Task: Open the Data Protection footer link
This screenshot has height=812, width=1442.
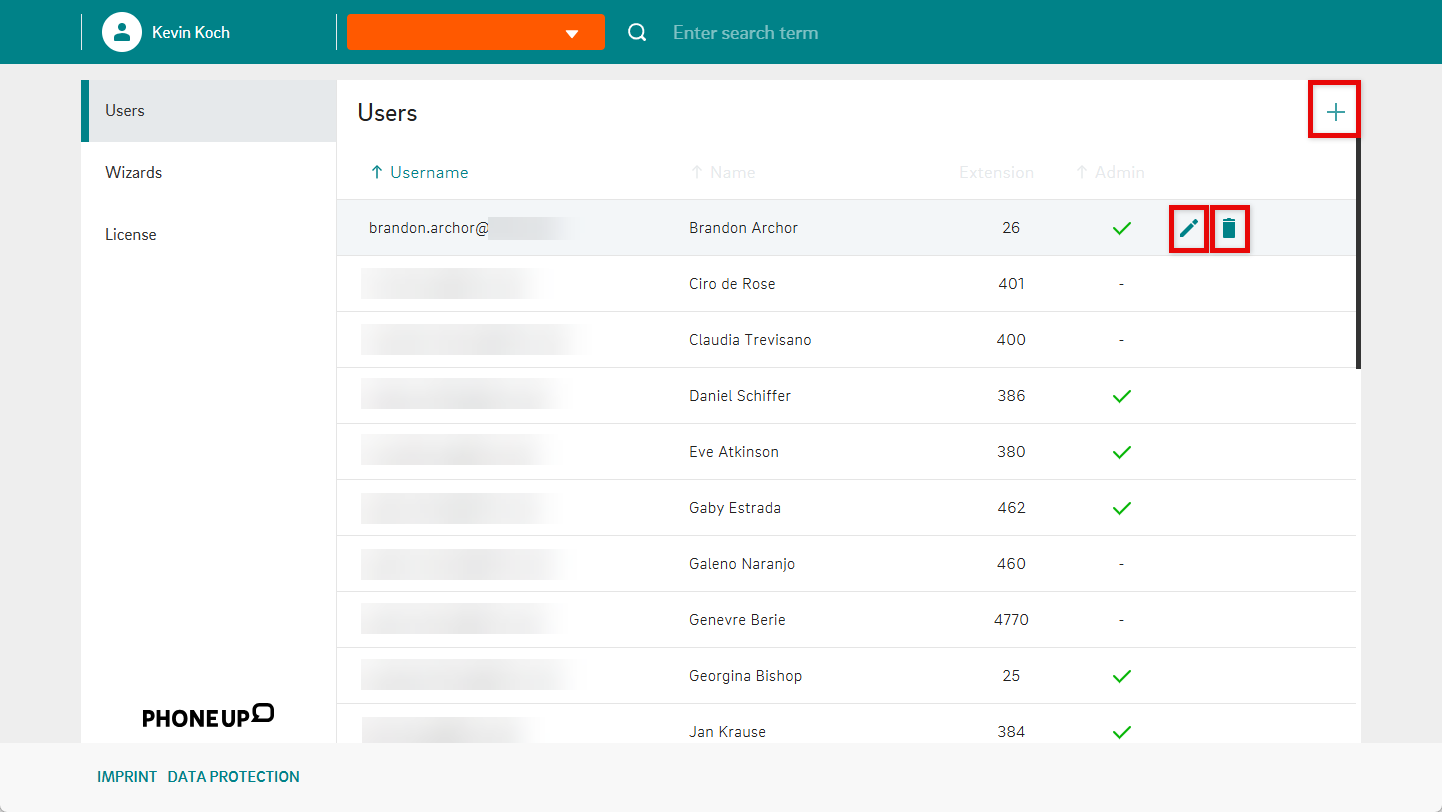Action: point(233,777)
